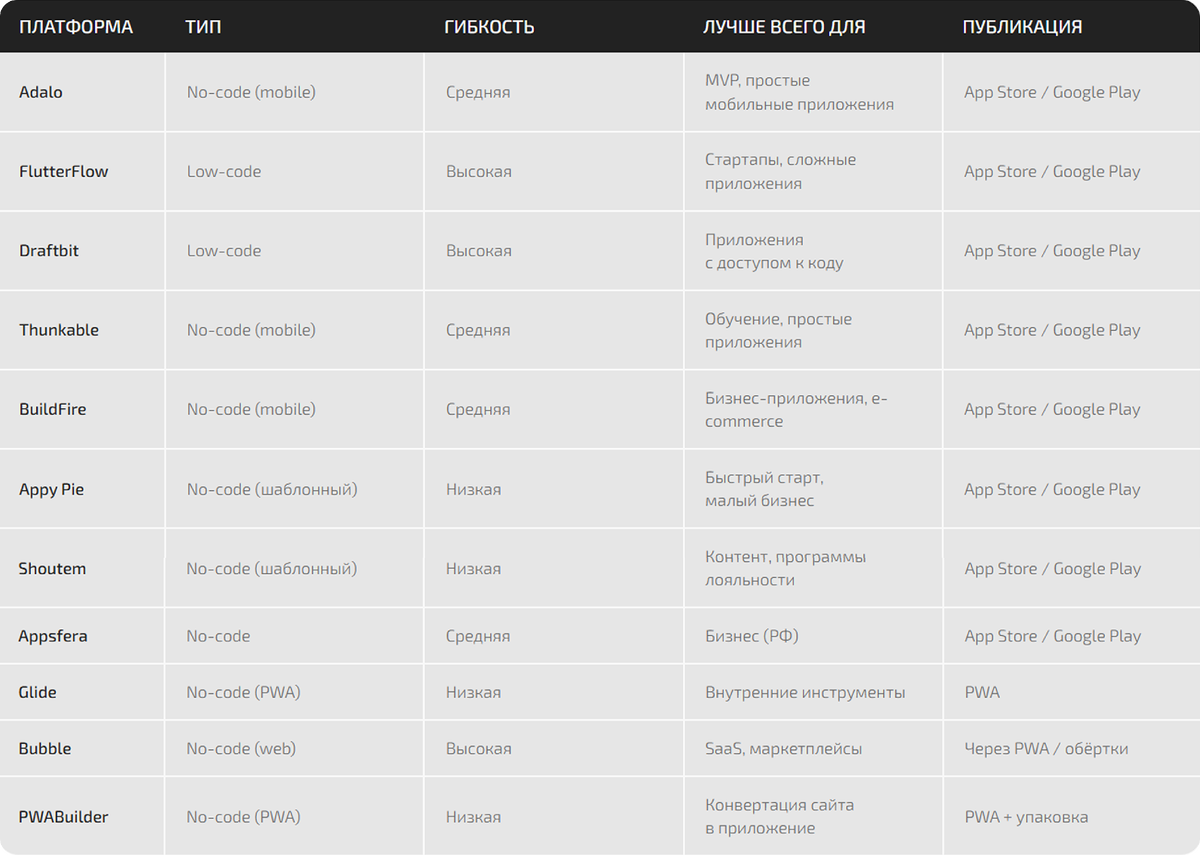1200x855 pixels.
Task: Click the ЛУЧШЕ ВСЕГО ДЛЯ column header
Action: [x=785, y=27]
